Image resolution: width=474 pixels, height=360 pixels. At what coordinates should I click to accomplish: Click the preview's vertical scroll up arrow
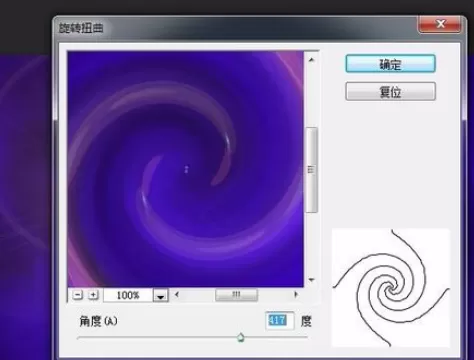click(x=311, y=60)
